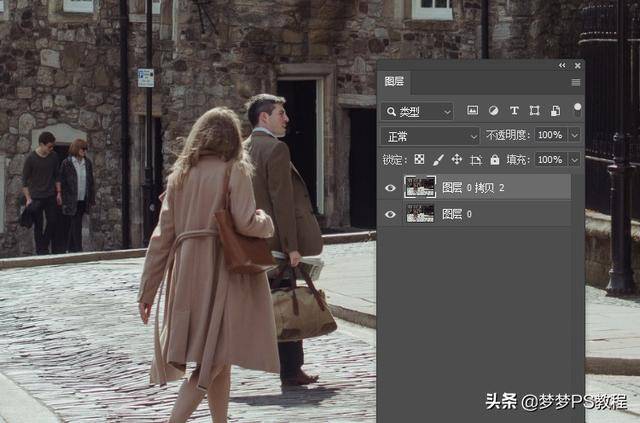This screenshot has width=640, height=423.
Task: Click the adjustment layer filter icon
Action: [x=494, y=111]
